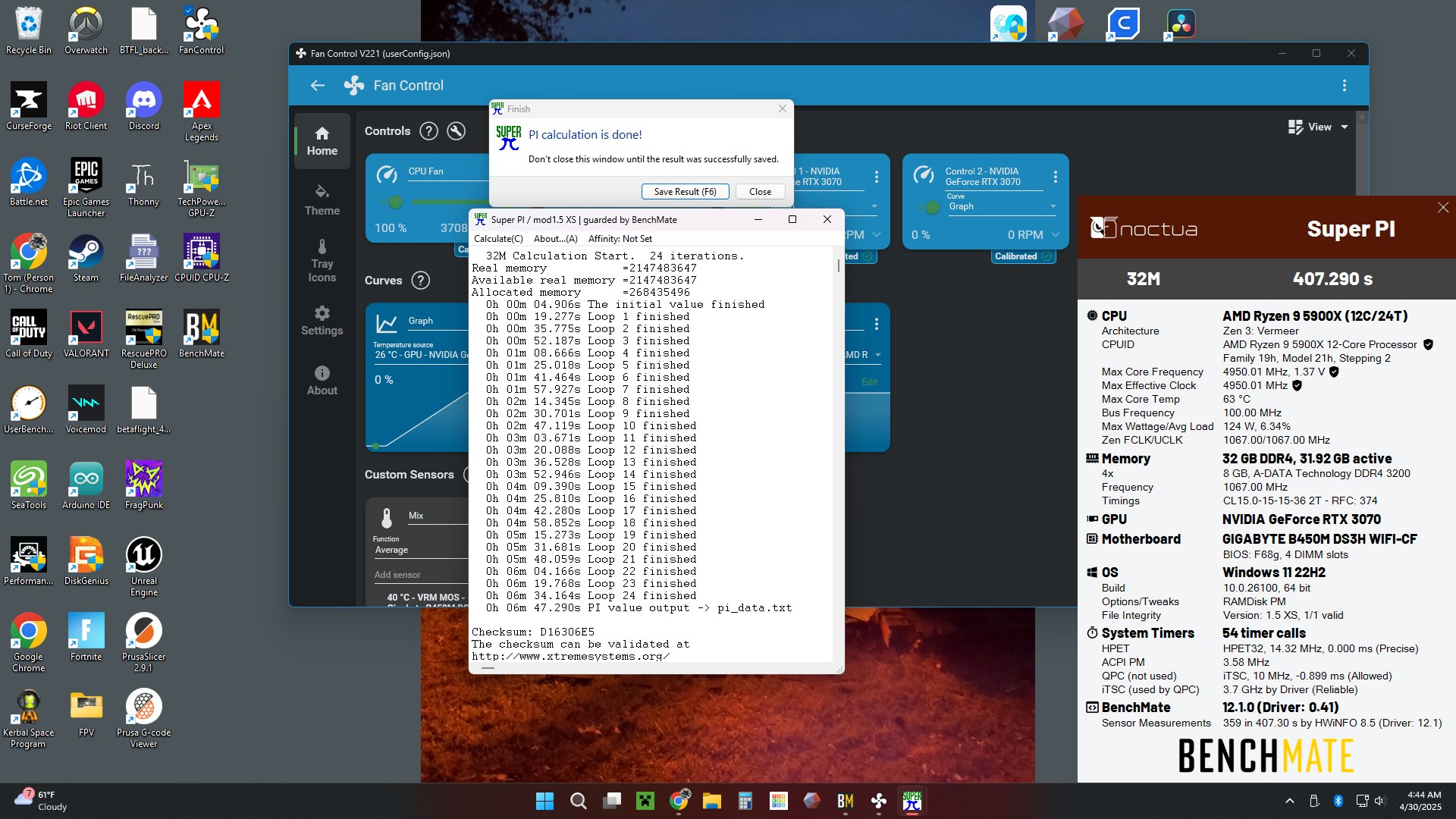Select the Epic Games Launcher desktop icon
Image resolution: width=1456 pixels, height=819 pixels.
(86, 188)
